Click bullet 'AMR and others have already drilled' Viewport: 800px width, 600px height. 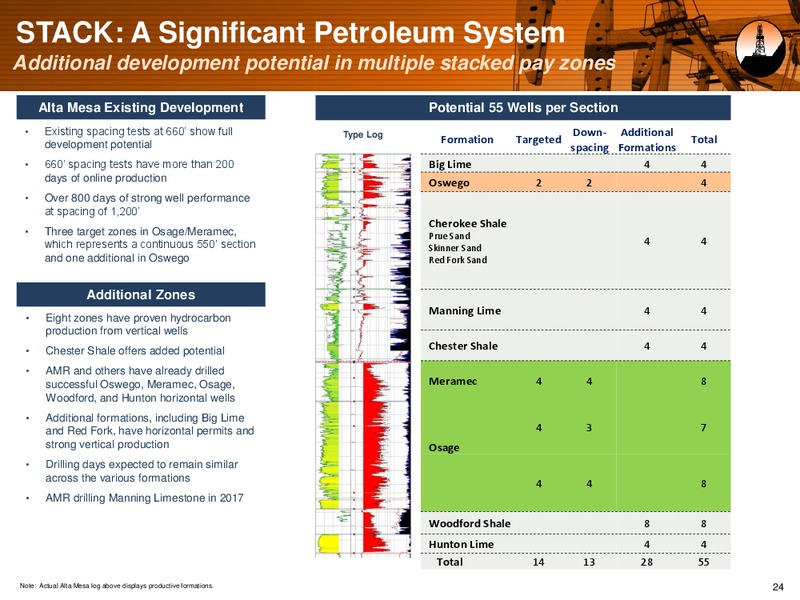pos(140,384)
